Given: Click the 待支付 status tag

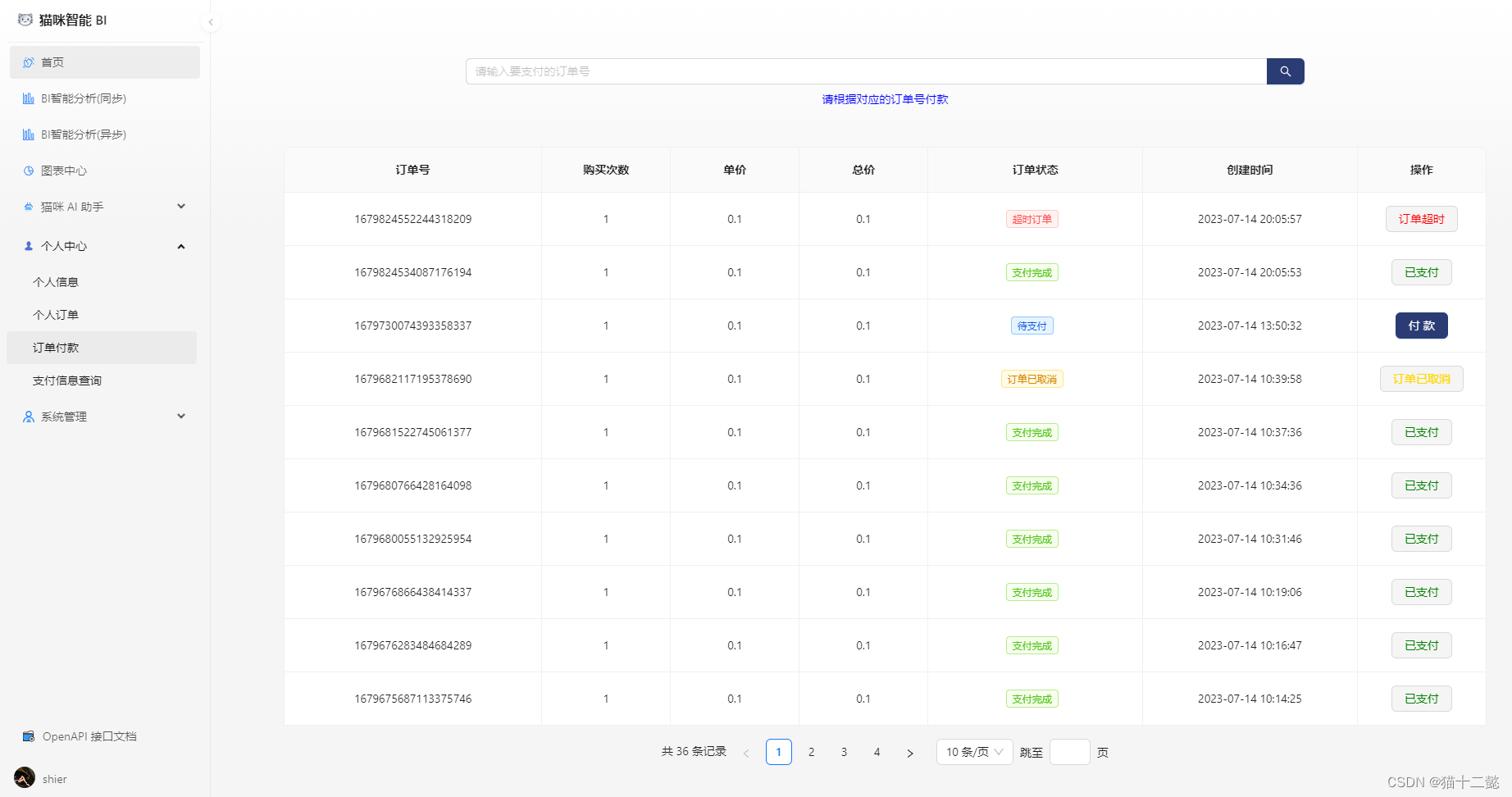Looking at the screenshot, I should (1032, 326).
